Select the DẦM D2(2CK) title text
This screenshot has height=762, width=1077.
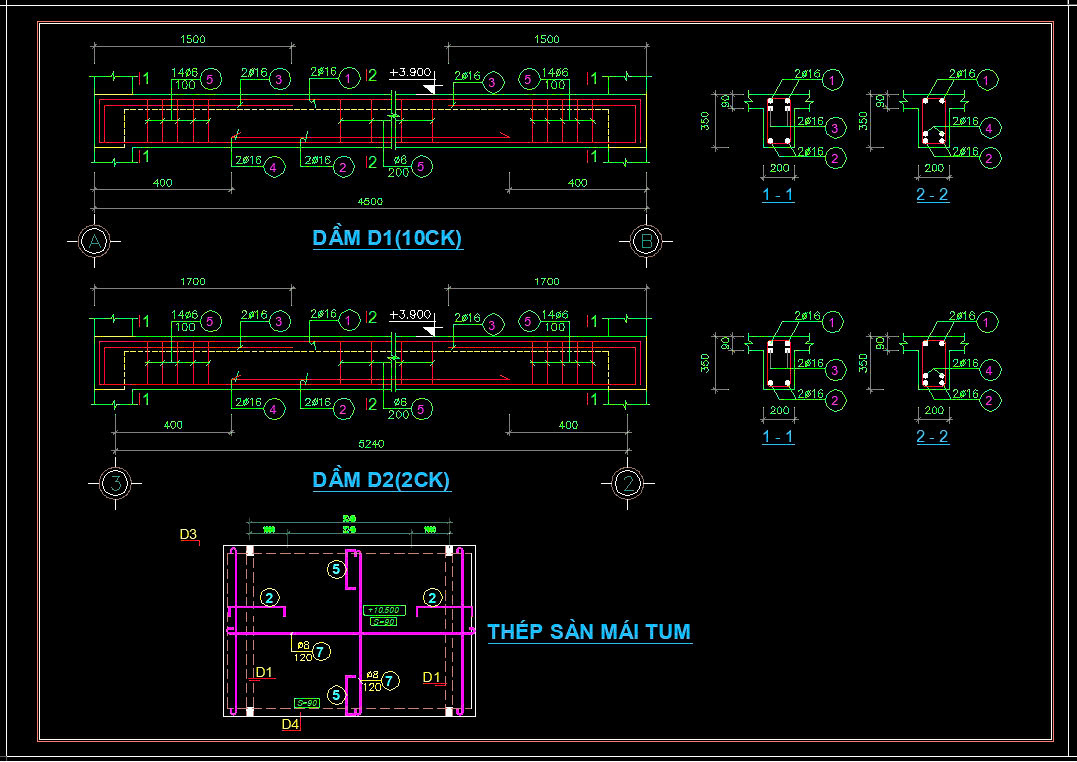(382, 479)
